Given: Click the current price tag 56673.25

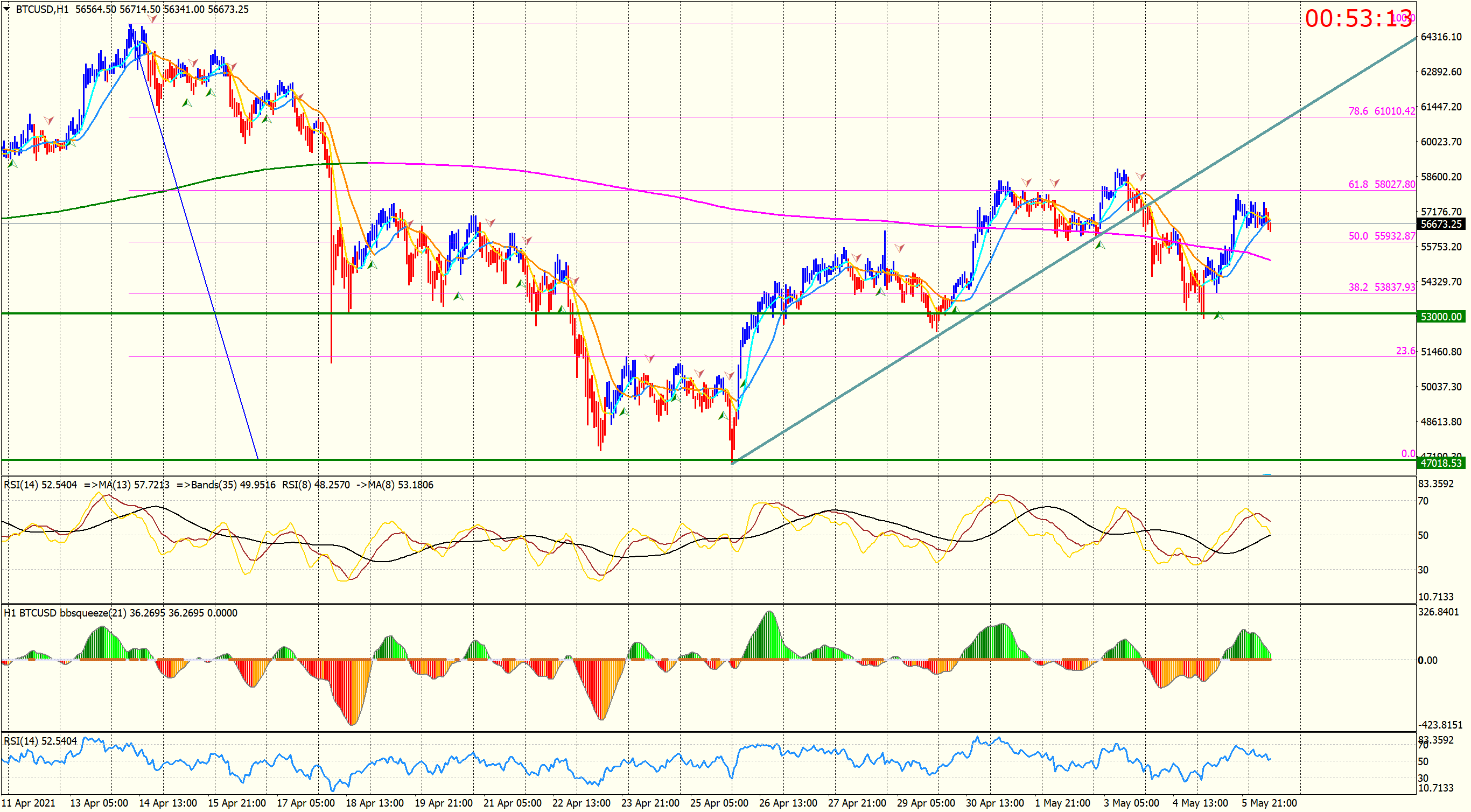Looking at the screenshot, I should tap(1441, 225).
